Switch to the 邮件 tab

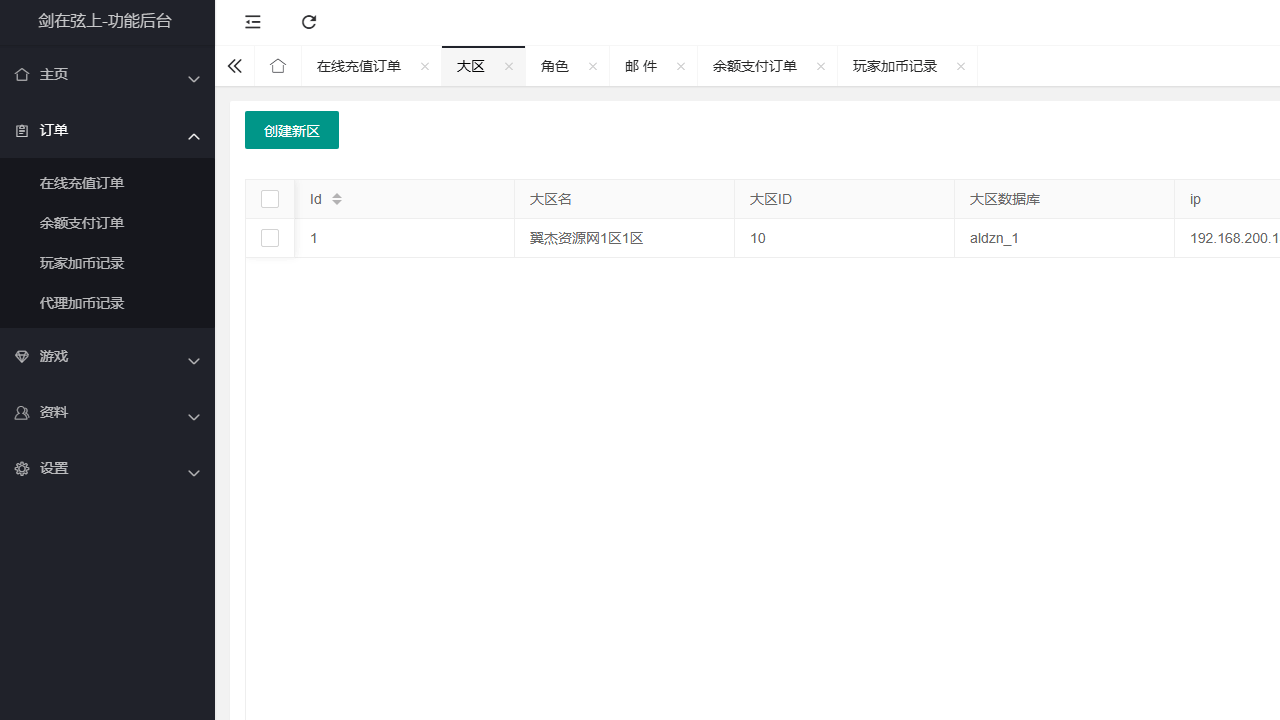(x=641, y=66)
